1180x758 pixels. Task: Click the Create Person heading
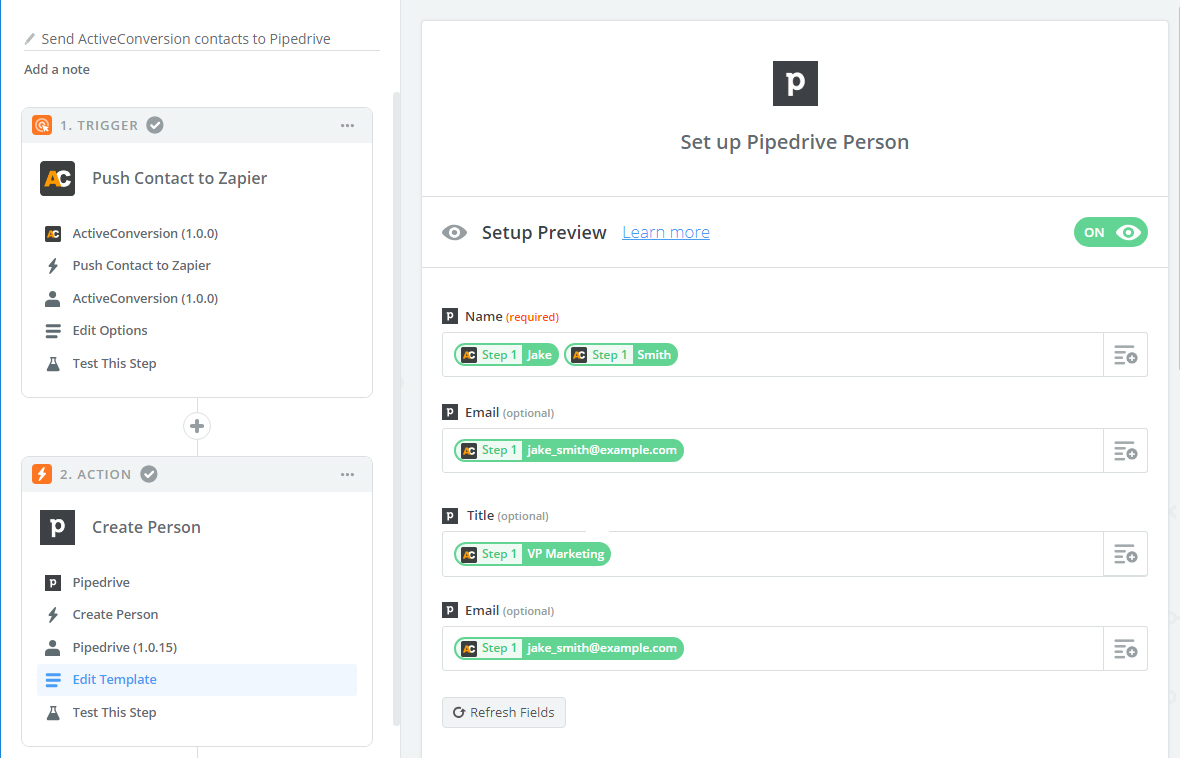[x=147, y=528]
